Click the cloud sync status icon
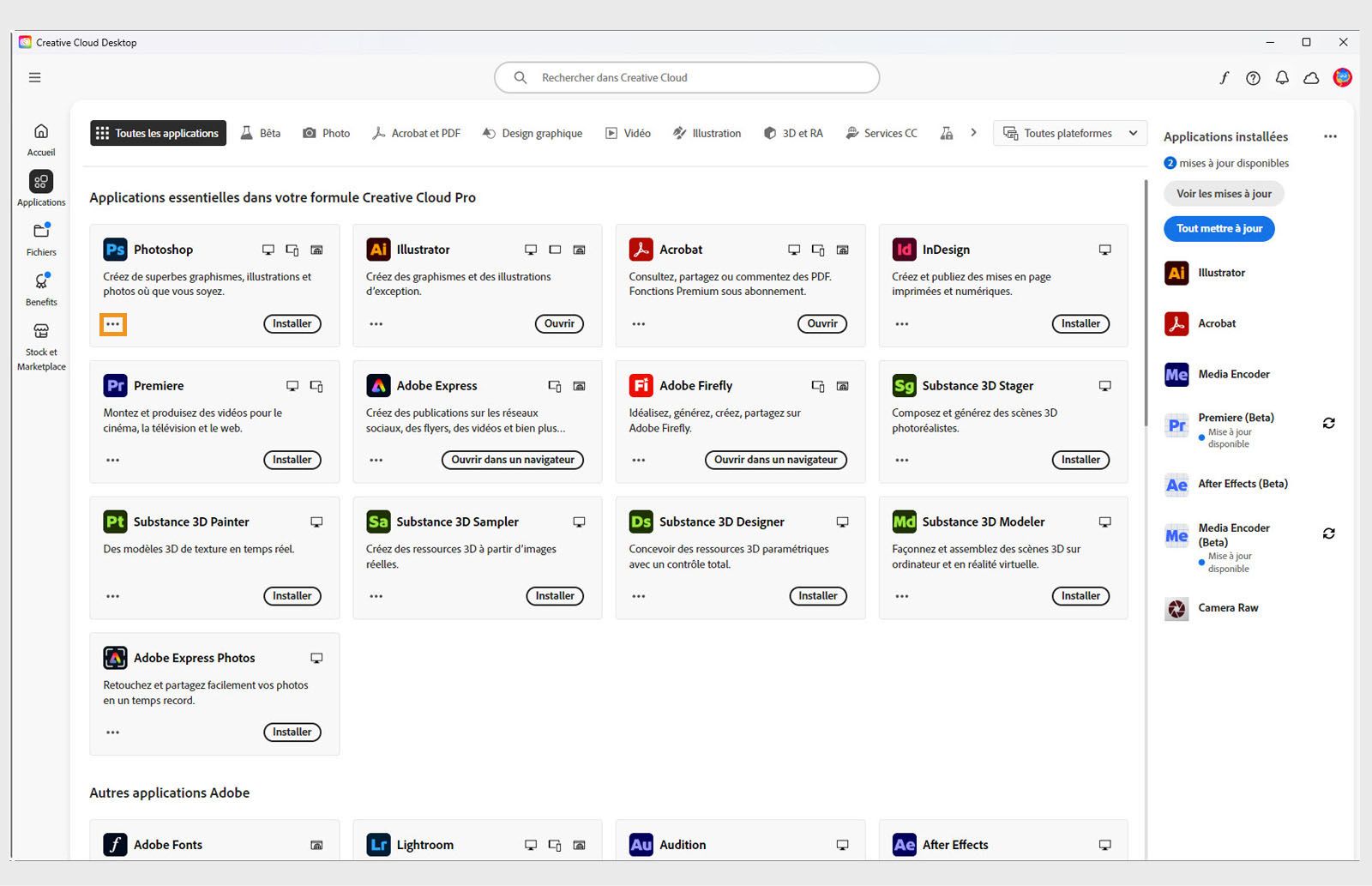The width and height of the screenshot is (1372, 886). point(1311,78)
